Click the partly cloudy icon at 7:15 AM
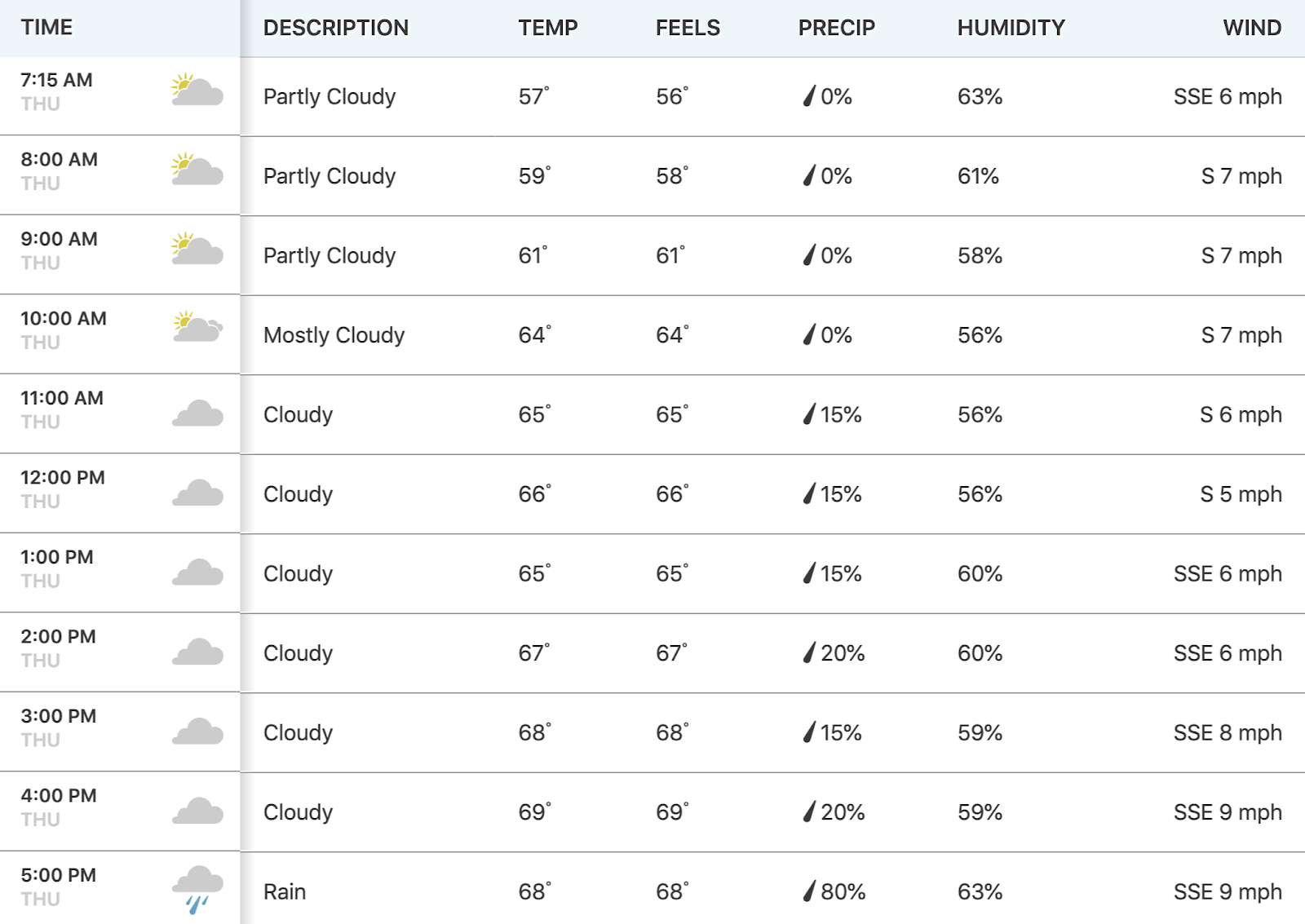Viewport: 1305px width, 924px height. [x=197, y=90]
